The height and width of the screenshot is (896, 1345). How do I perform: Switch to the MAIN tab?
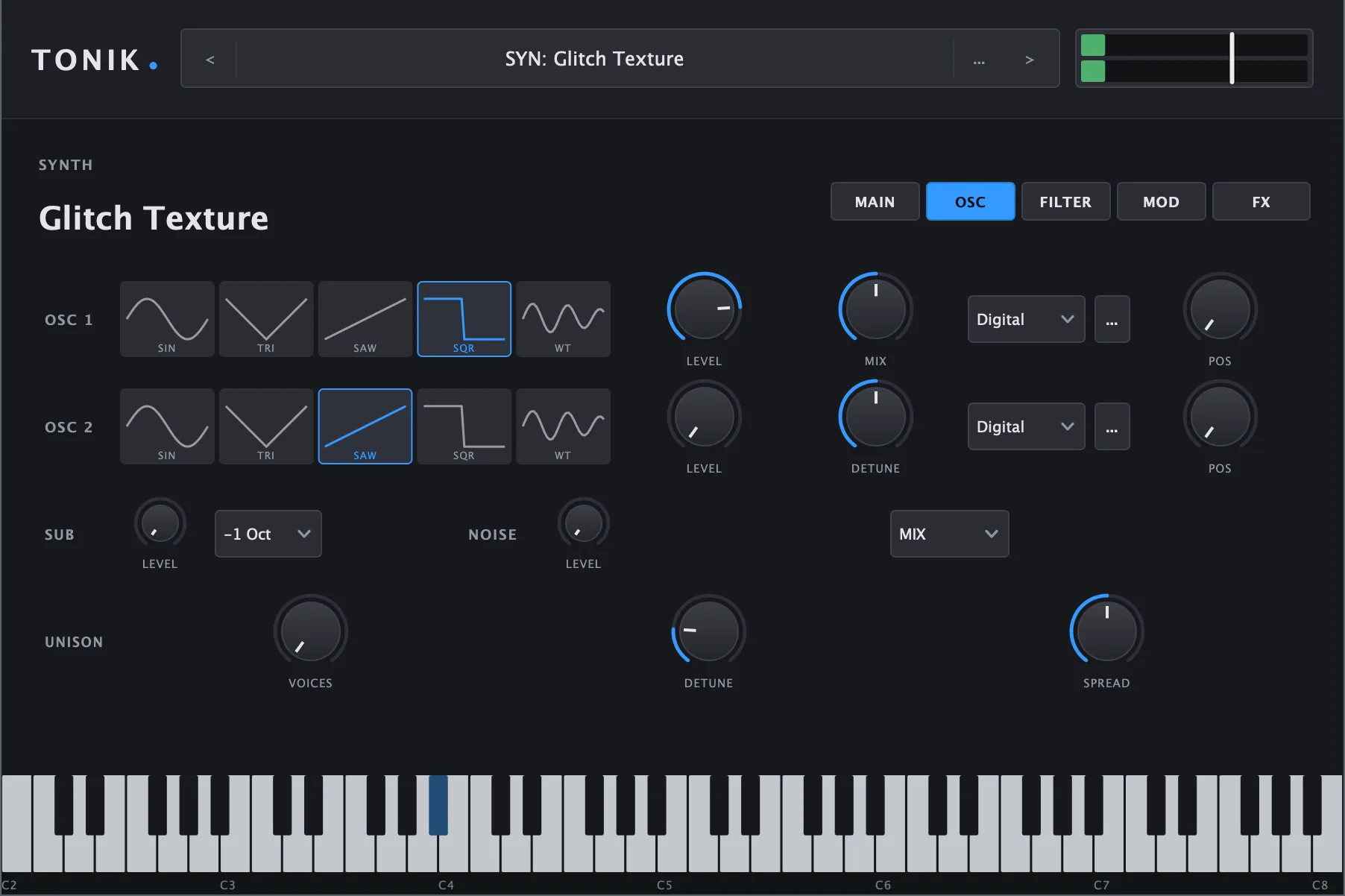pos(875,201)
